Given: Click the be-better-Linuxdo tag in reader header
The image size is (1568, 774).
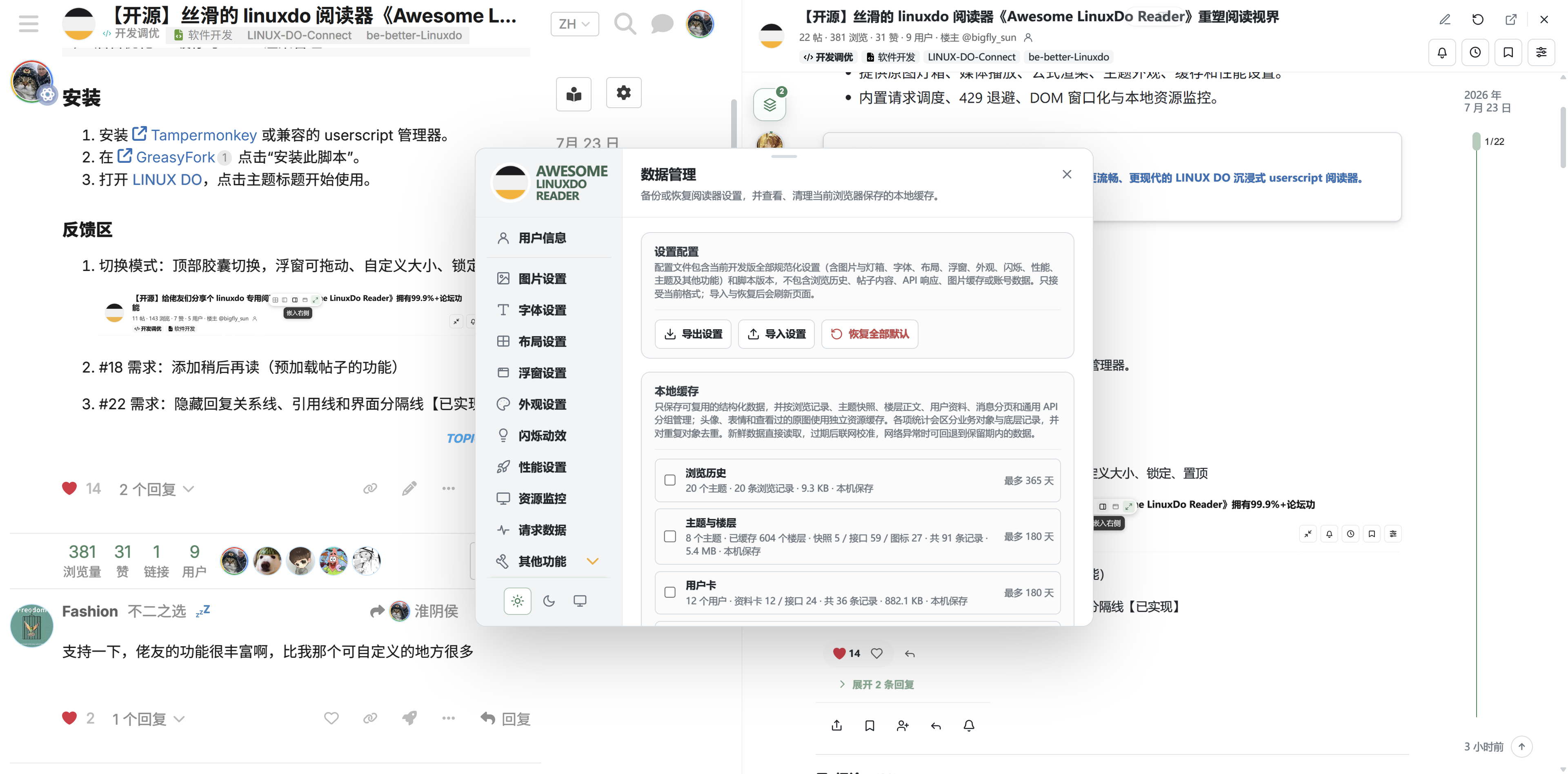Looking at the screenshot, I should [x=1068, y=57].
